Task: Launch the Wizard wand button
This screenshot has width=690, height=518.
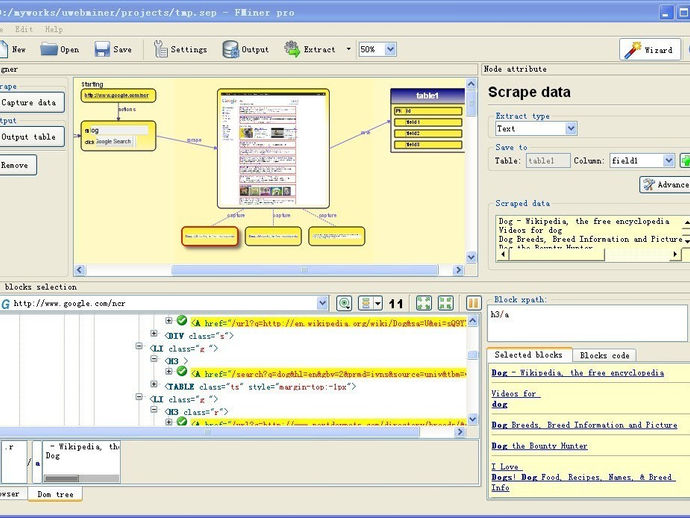Action: 650,50
